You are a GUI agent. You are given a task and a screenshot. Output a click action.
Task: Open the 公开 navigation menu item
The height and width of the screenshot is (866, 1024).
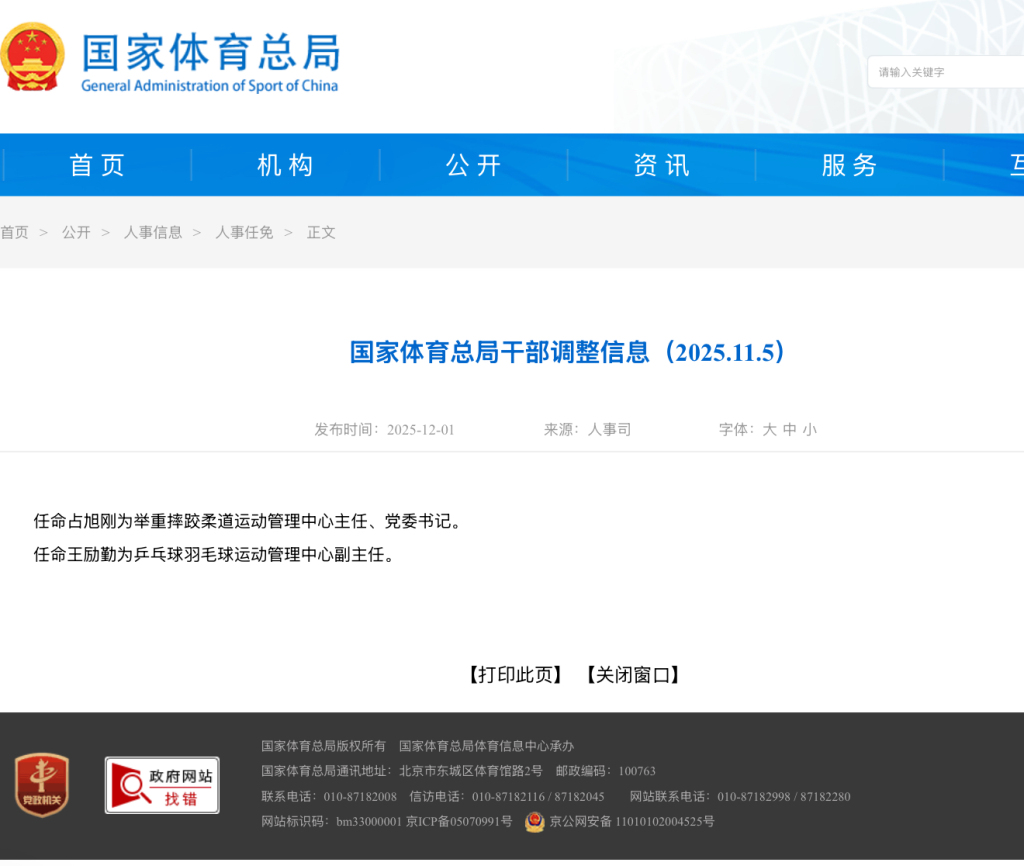point(472,165)
